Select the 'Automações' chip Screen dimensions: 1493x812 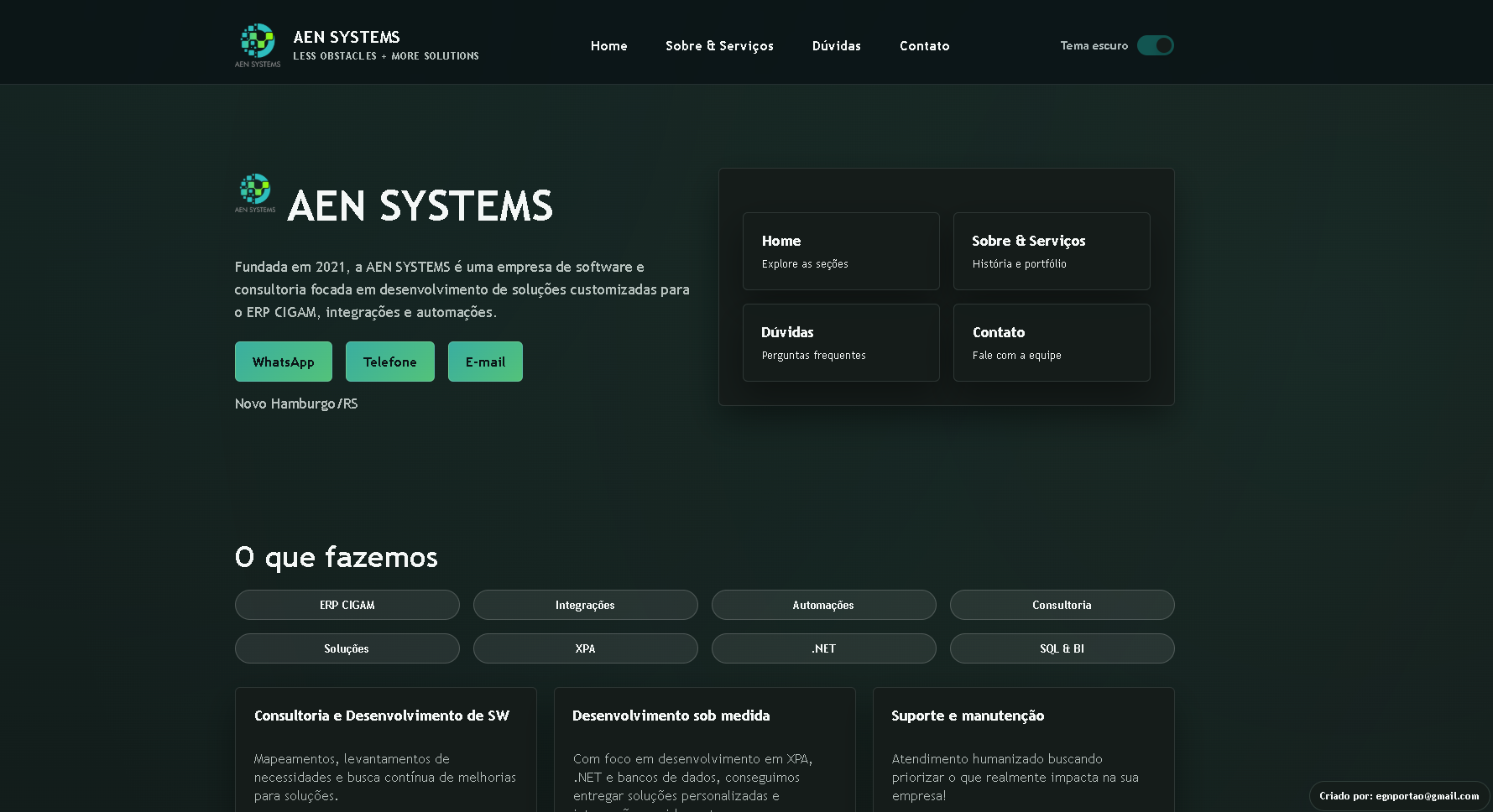(x=823, y=604)
